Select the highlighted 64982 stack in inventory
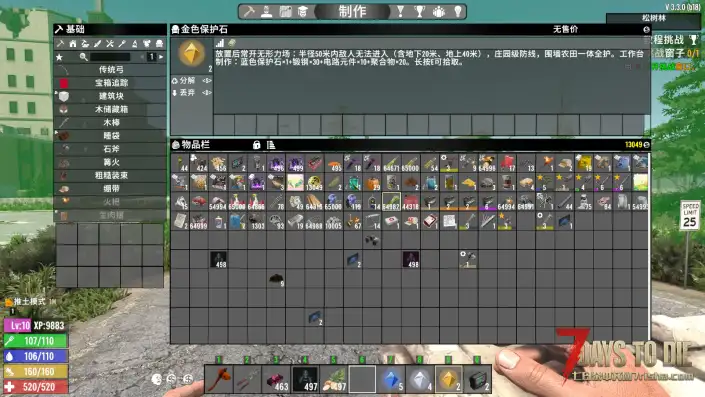This screenshot has height=397, width=705. pos(391,201)
